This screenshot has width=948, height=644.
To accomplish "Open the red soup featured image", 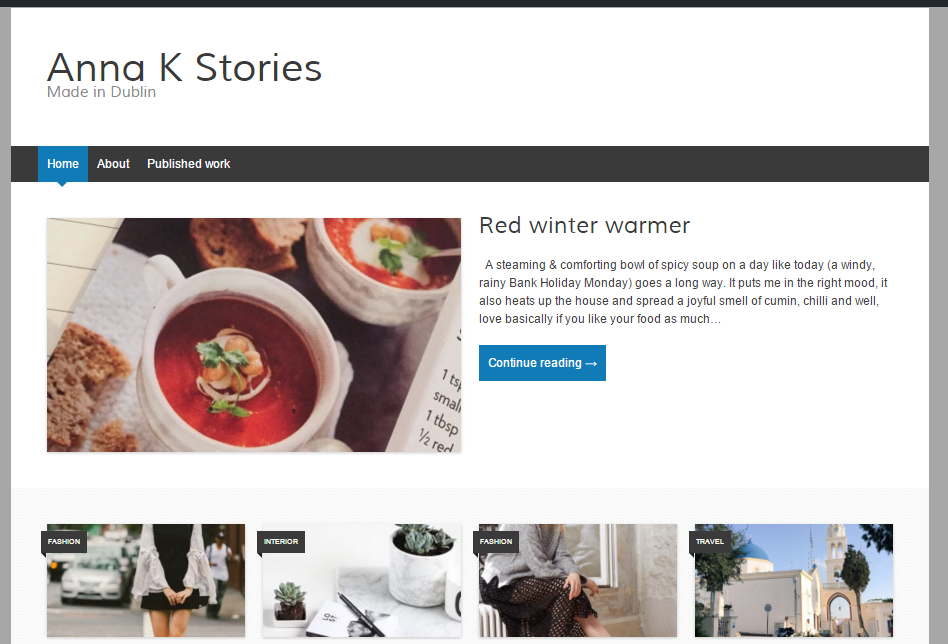I will click(254, 335).
